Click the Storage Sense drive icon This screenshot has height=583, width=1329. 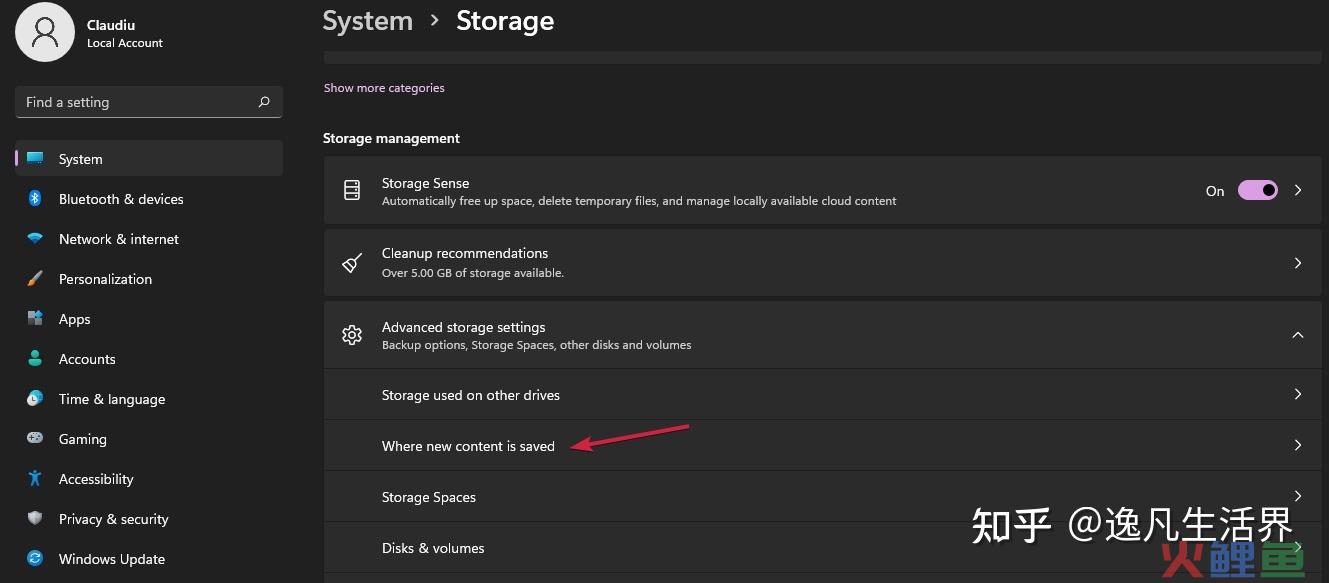coord(352,190)
